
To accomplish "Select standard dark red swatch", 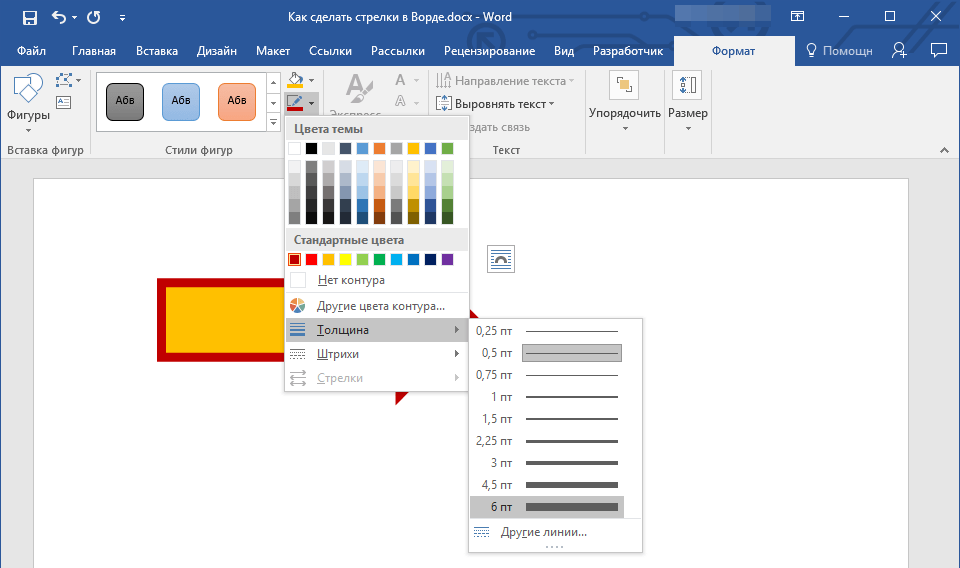I will 294,260.
